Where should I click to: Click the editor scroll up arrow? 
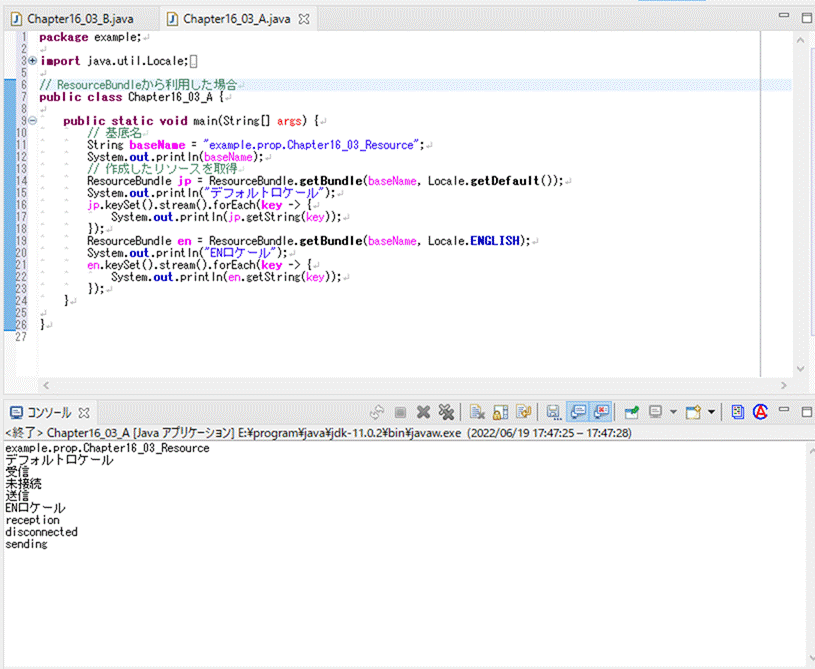pos(800,40)
